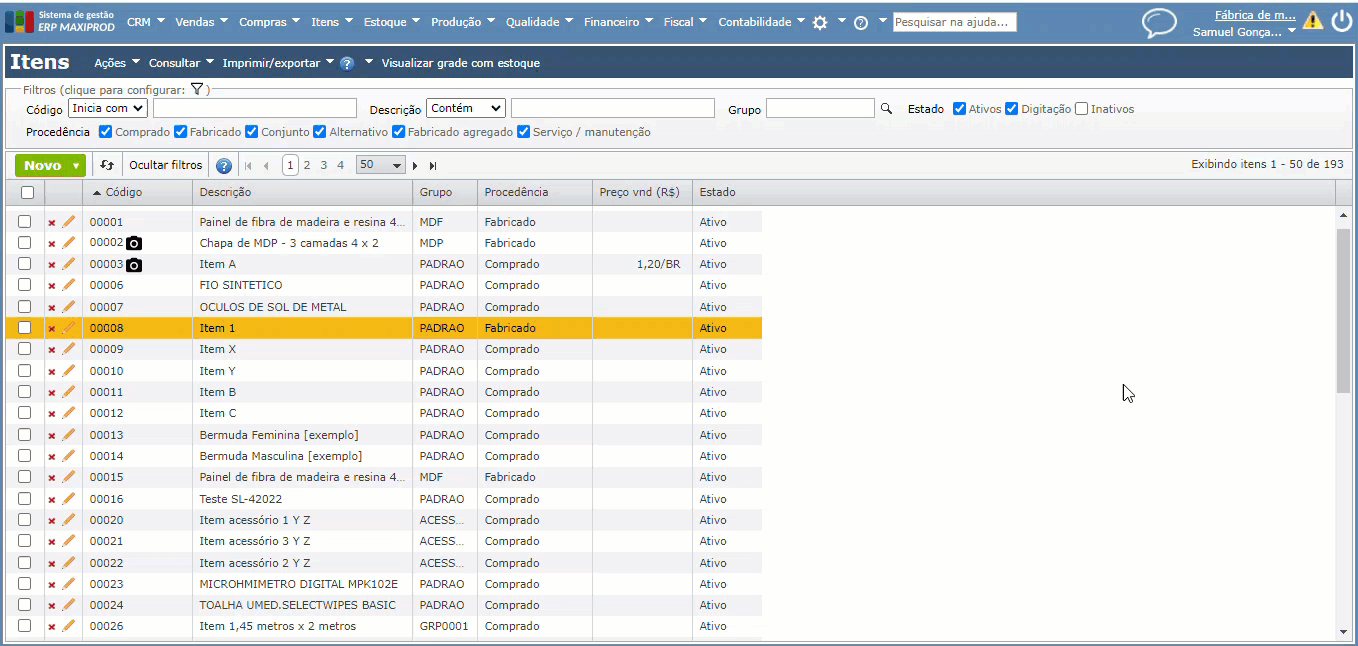Open the 'Contém' descrição filter dropdown

pyautogui.click(x=466, y=108)
